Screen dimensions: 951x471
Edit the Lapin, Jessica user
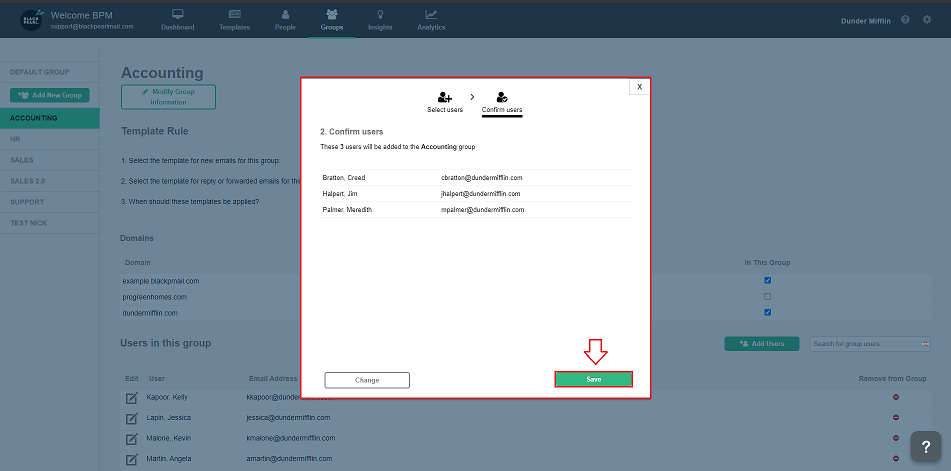(132, 418)
